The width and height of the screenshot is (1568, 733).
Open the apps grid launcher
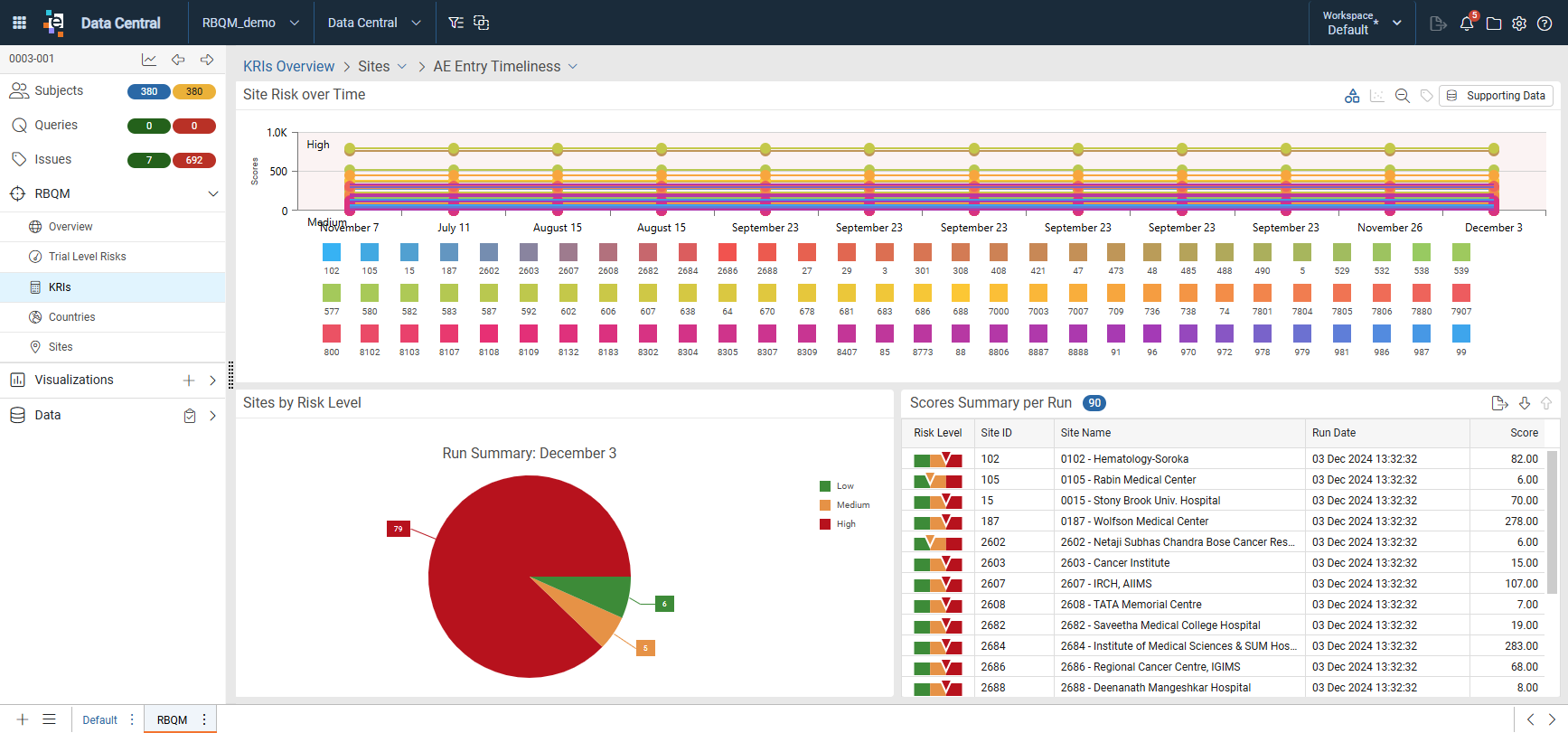click(x=19, y=23)
